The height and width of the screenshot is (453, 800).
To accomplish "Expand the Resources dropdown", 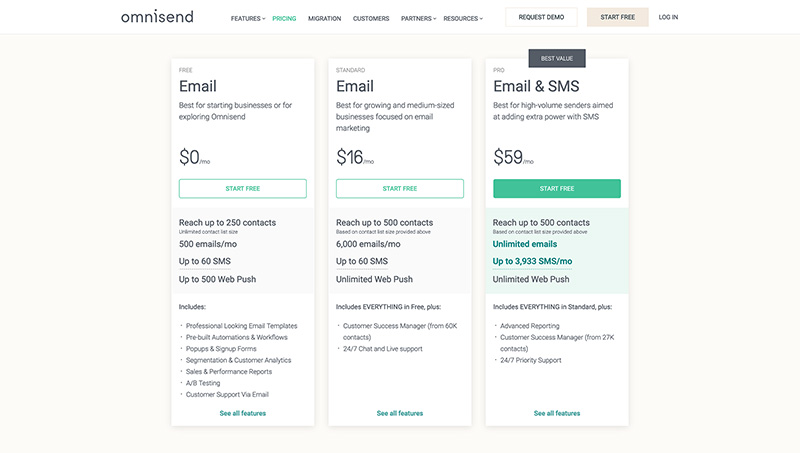I will (x=463, y=18).
